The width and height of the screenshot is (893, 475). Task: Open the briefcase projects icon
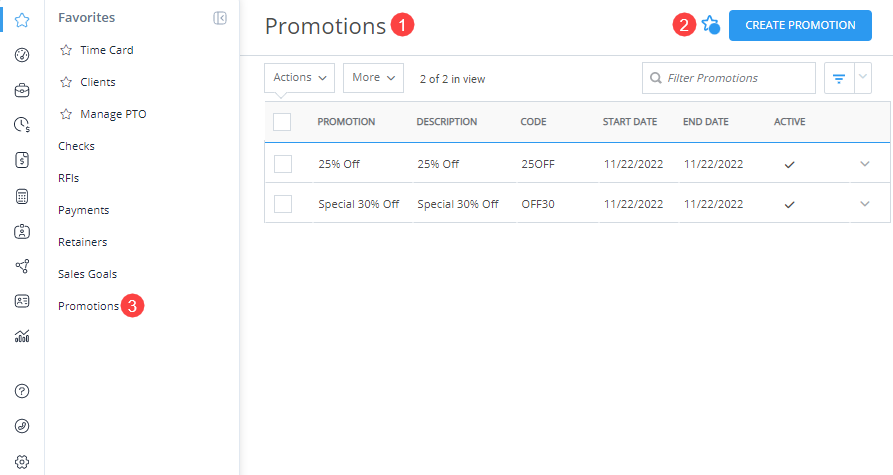tap(22, 90)
